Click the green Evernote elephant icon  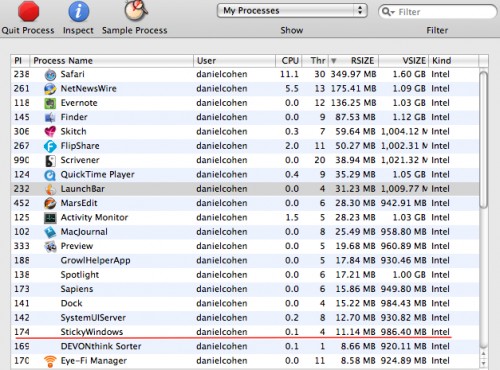[50, 103]
